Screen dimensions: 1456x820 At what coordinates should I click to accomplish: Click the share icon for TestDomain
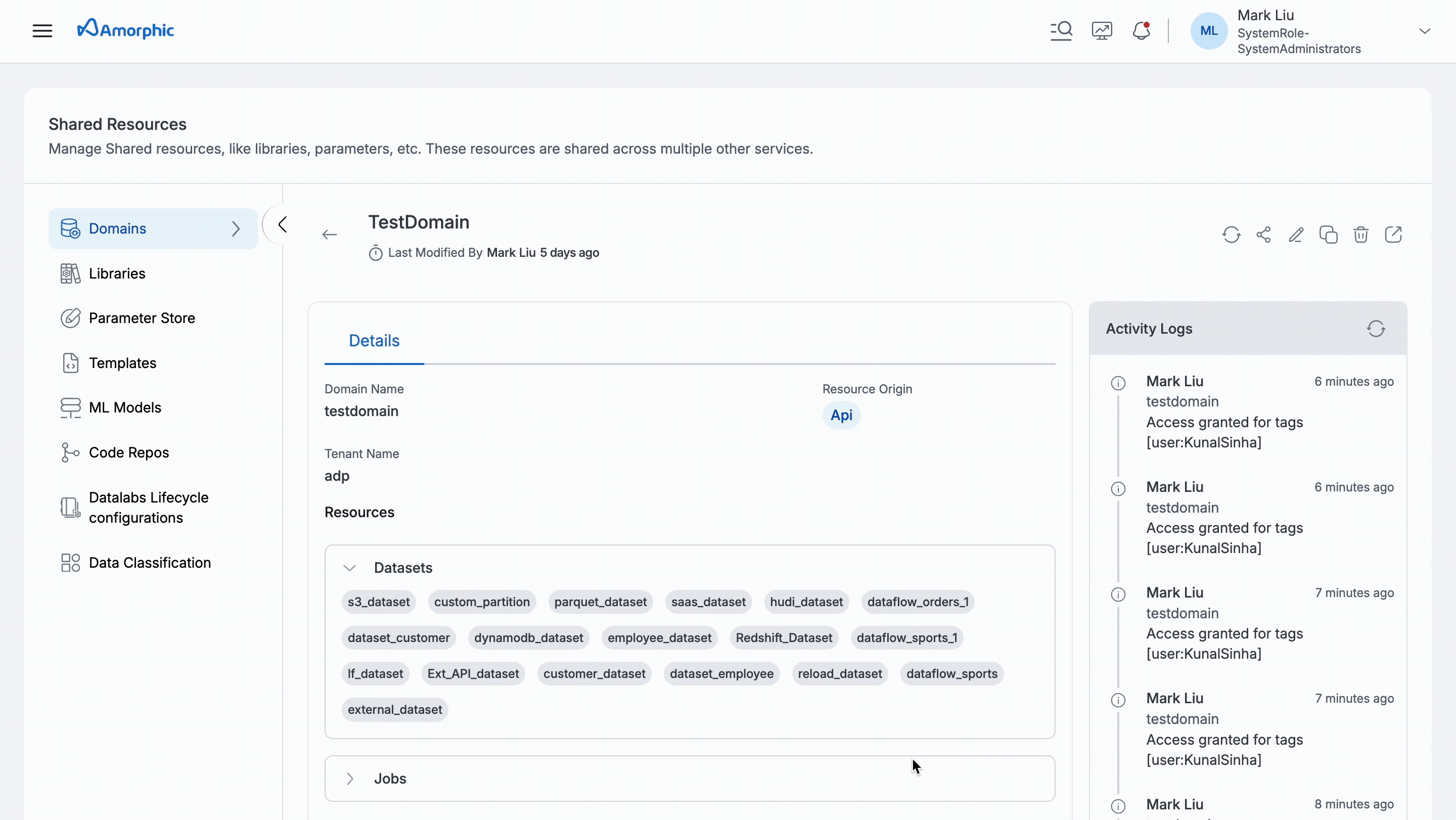pos(1263,235)
